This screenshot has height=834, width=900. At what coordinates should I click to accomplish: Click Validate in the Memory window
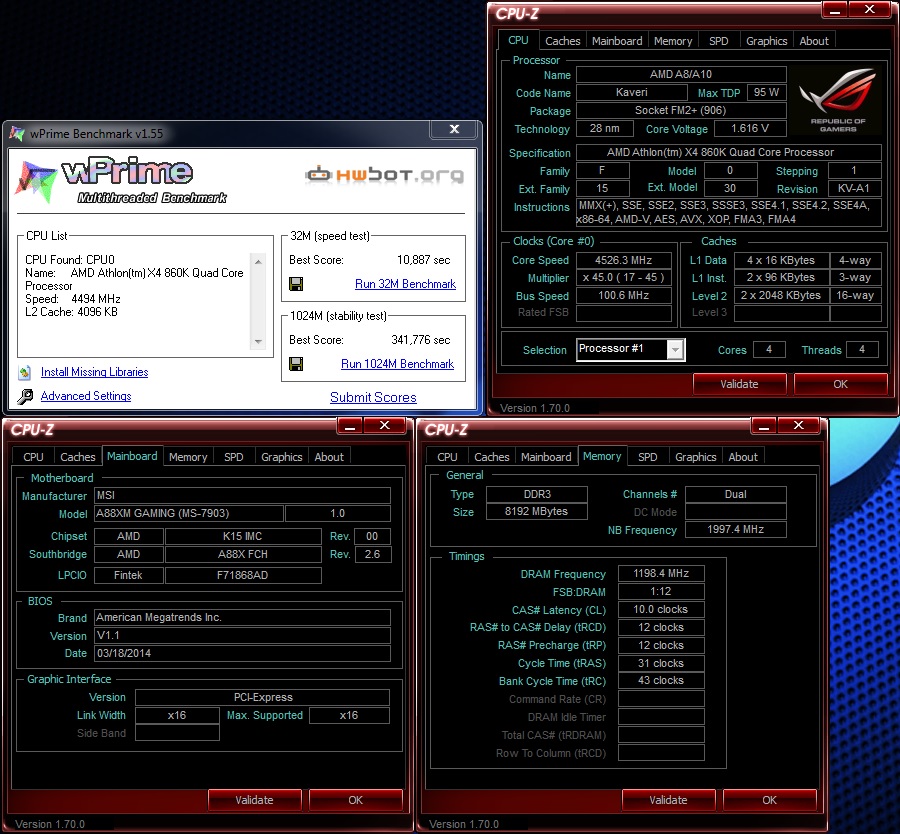668,800
